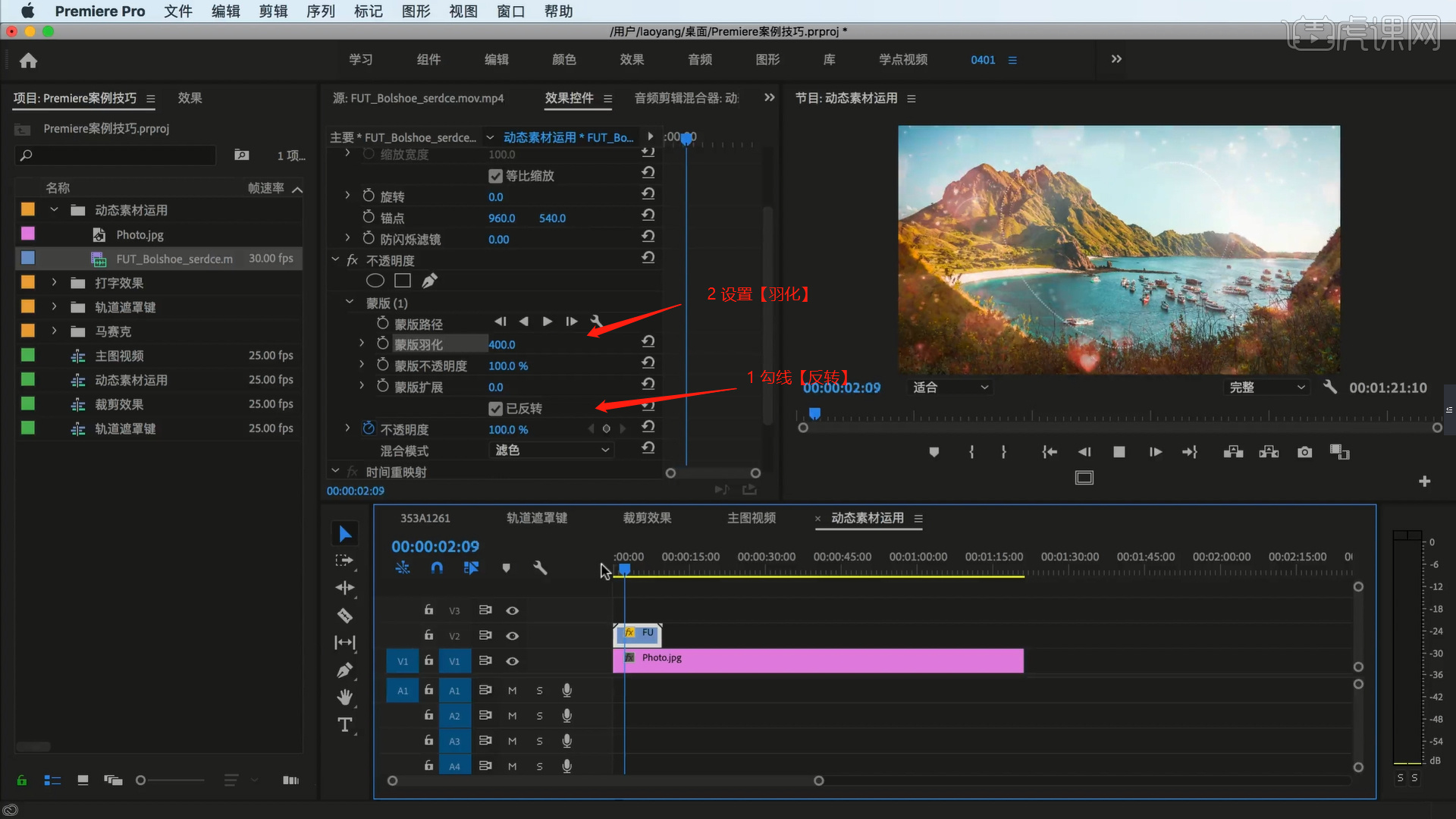Create a four-point rectangle mask
This screenshot has height=819, width=1456.
tap(403, 281)
